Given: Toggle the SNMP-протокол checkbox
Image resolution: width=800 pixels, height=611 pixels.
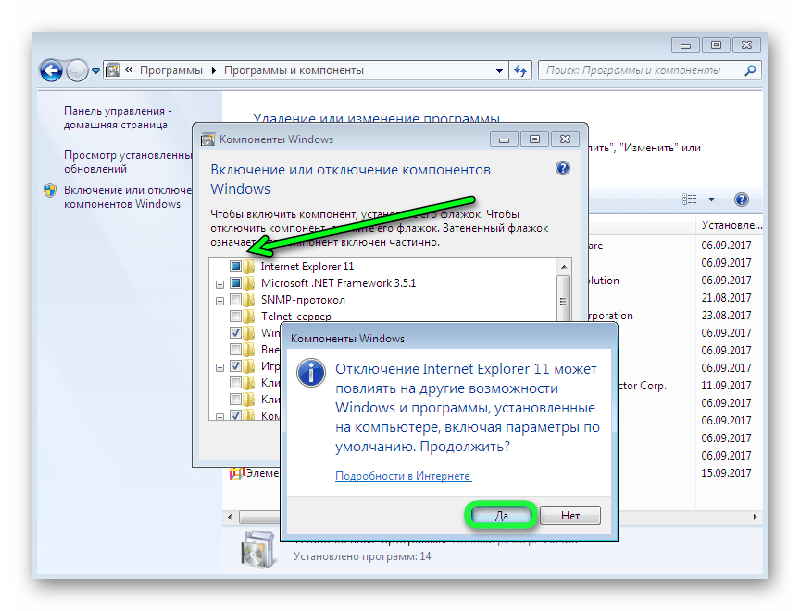Looking at the screenshot, I should [236, 299].
